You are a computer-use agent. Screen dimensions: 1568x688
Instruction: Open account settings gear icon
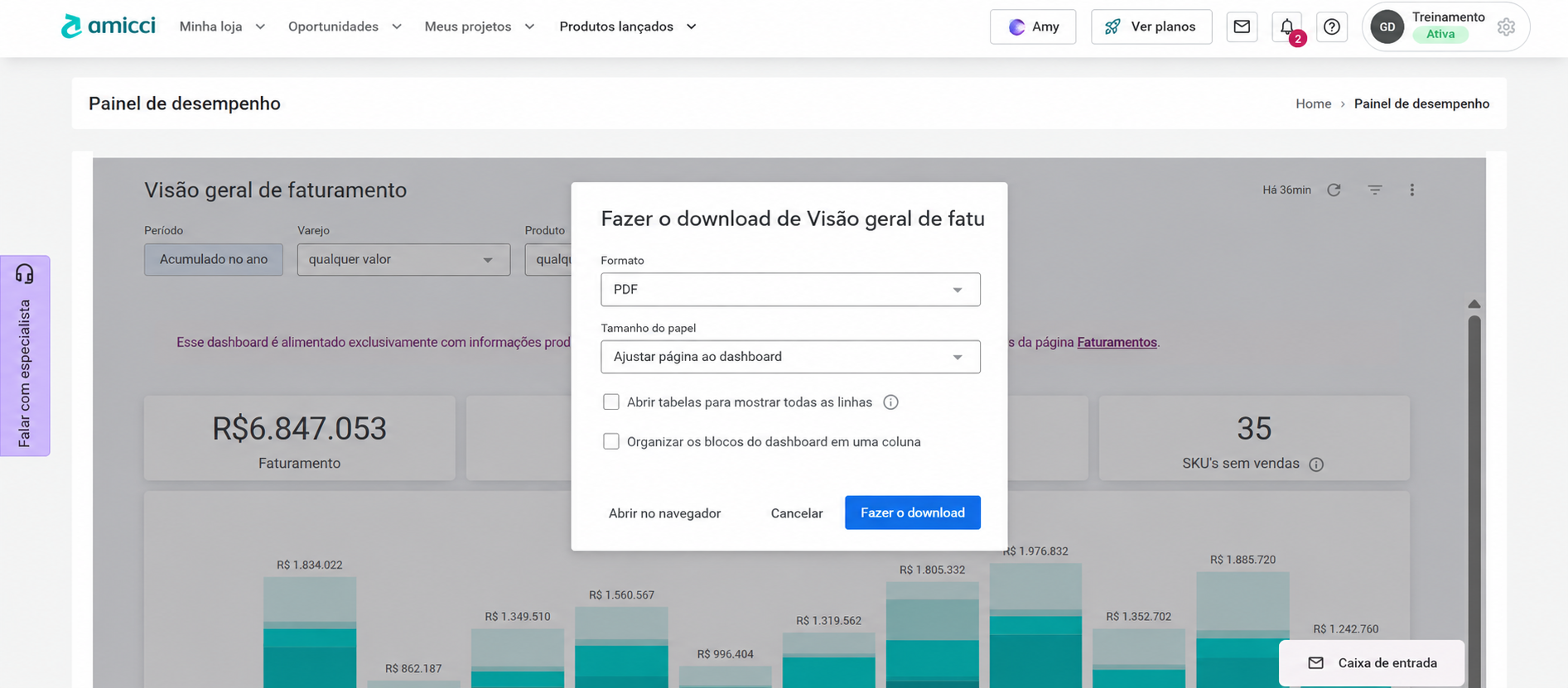coord(1507,26)
